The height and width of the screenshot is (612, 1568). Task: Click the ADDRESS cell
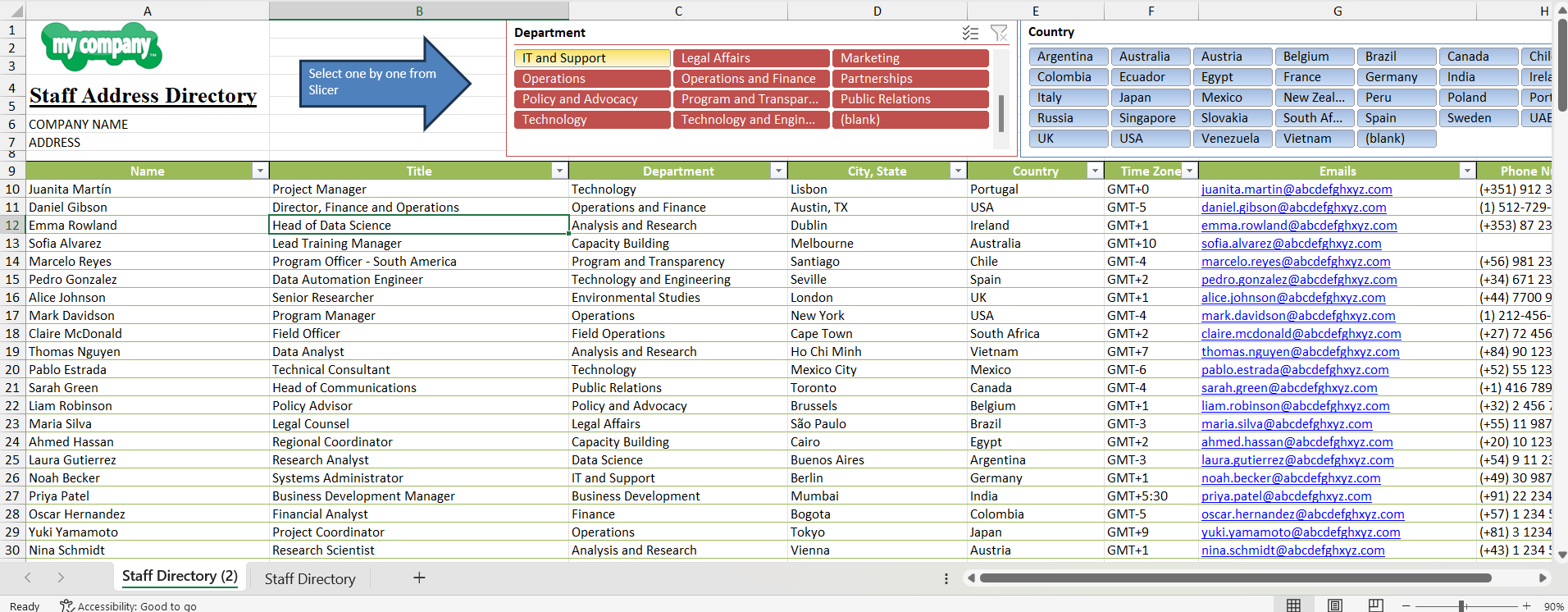147,142
